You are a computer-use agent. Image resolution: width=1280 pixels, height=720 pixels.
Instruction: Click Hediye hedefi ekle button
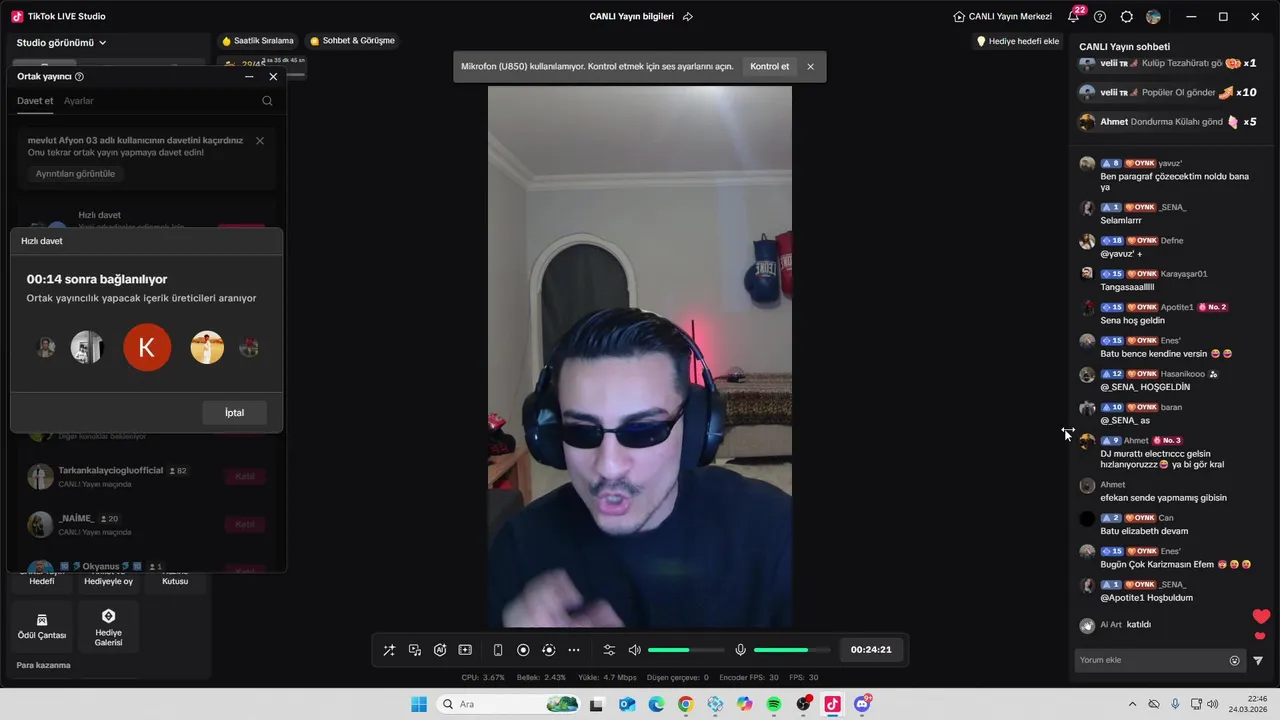tap(1018, 41)
